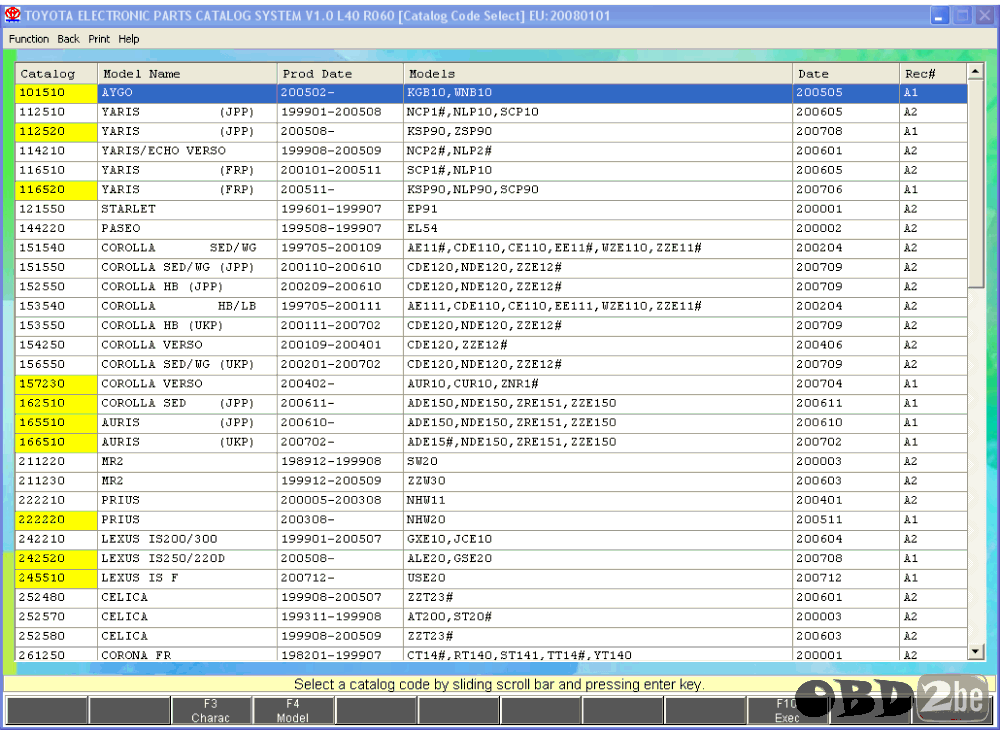Select yellow catalog code 116520
The image size is (1000, 730).
click(x=57, y=190)
